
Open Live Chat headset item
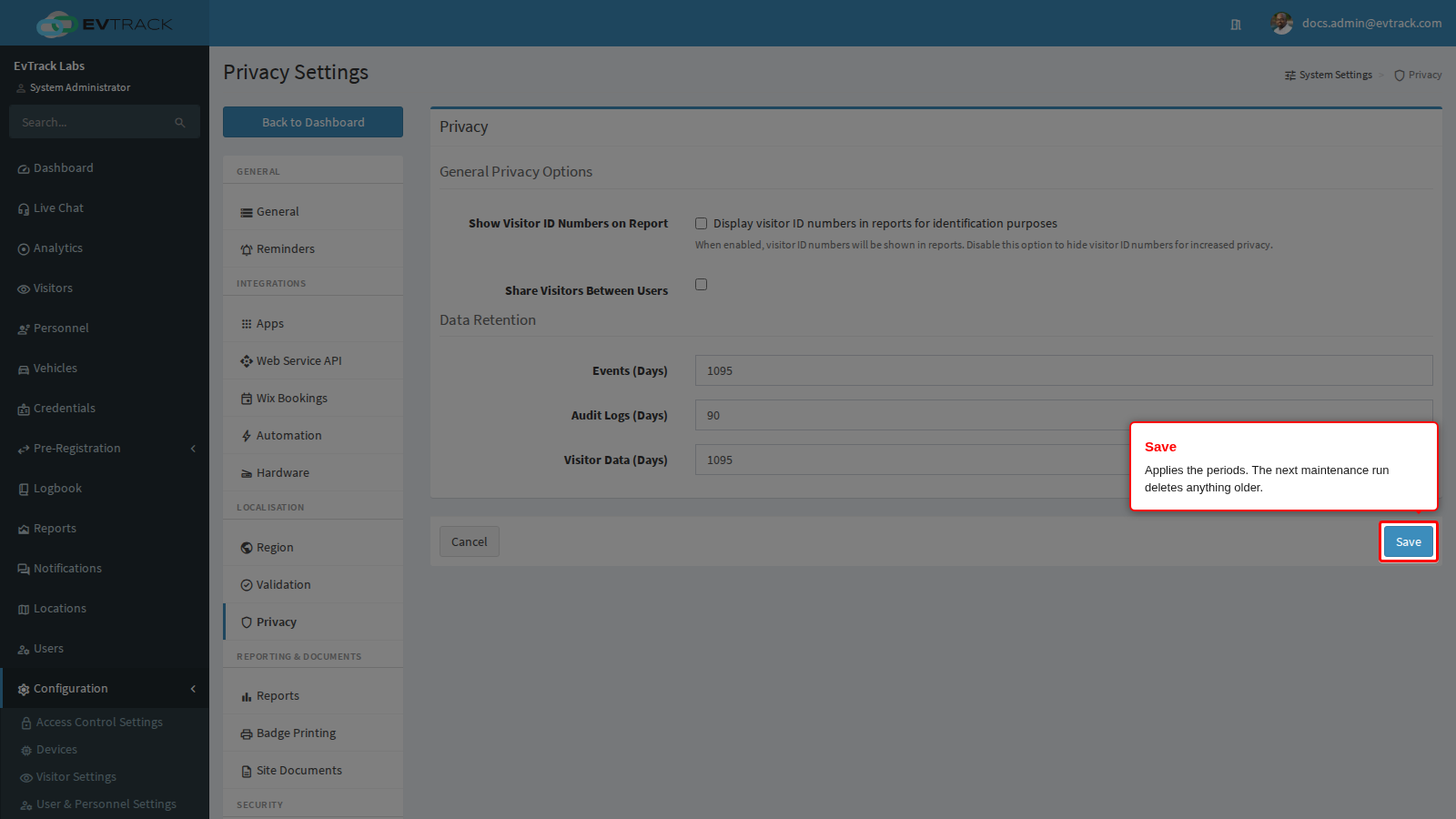pyautogui.click(x=105, y=208)
